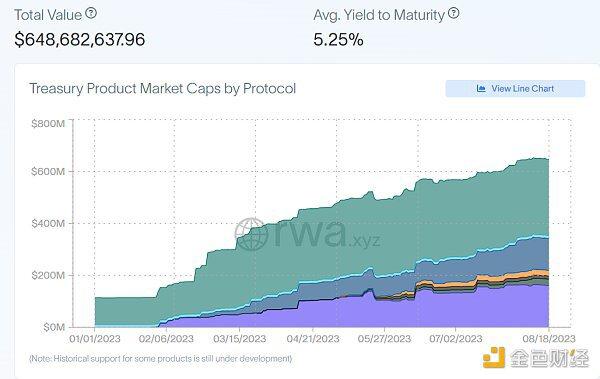Click the Total Value amount $648,682,637.96

tap(80, 39)
